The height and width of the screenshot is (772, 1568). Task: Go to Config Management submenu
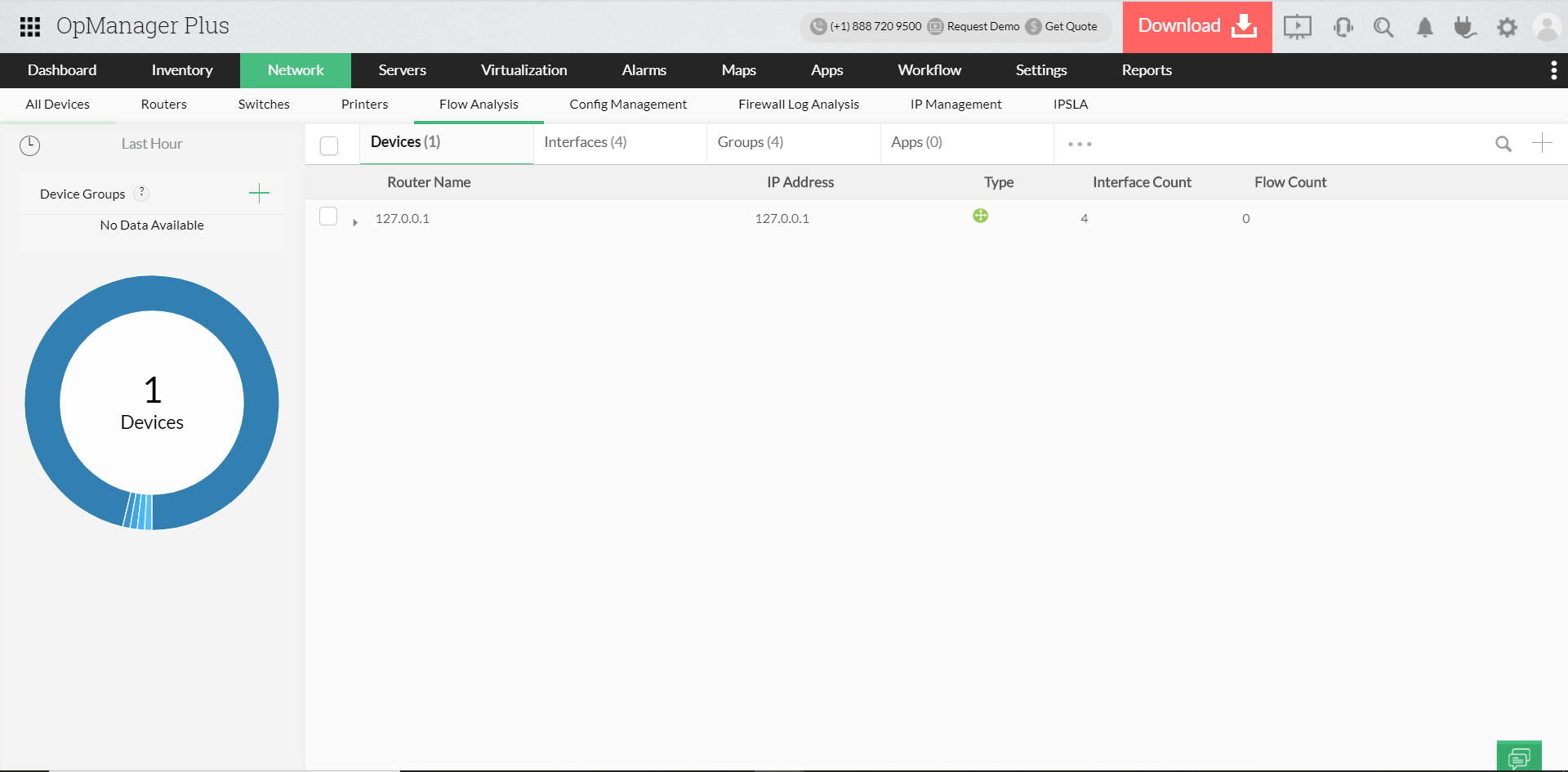coord(628,105)
